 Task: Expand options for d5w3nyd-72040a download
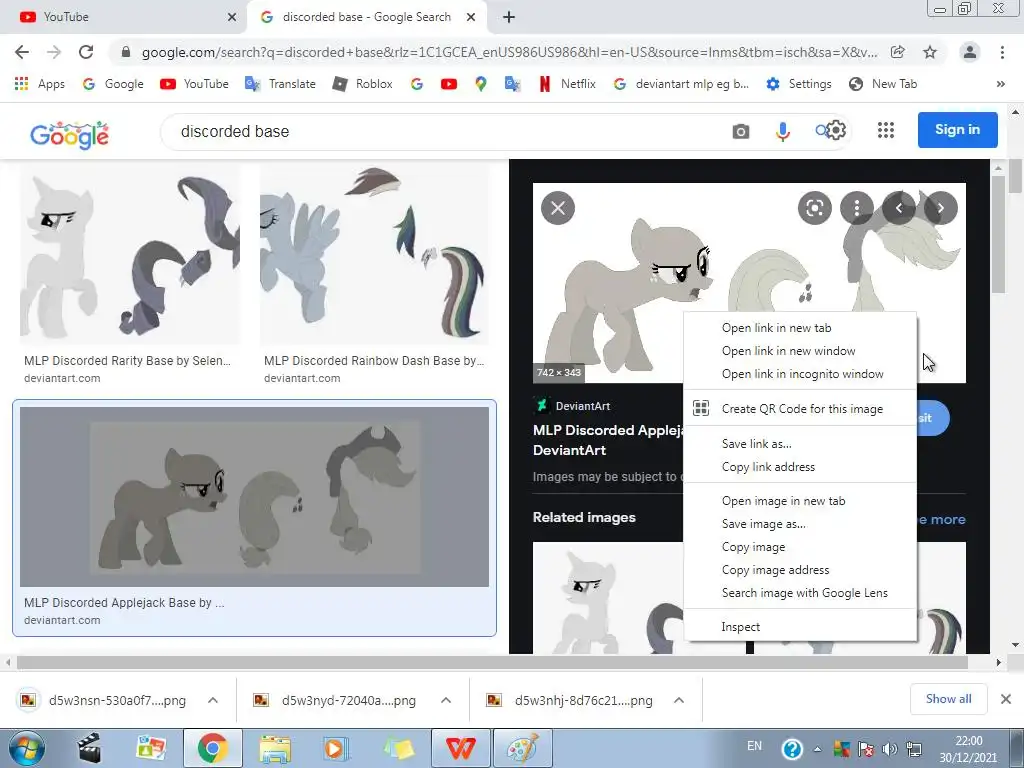coord(446,700)
